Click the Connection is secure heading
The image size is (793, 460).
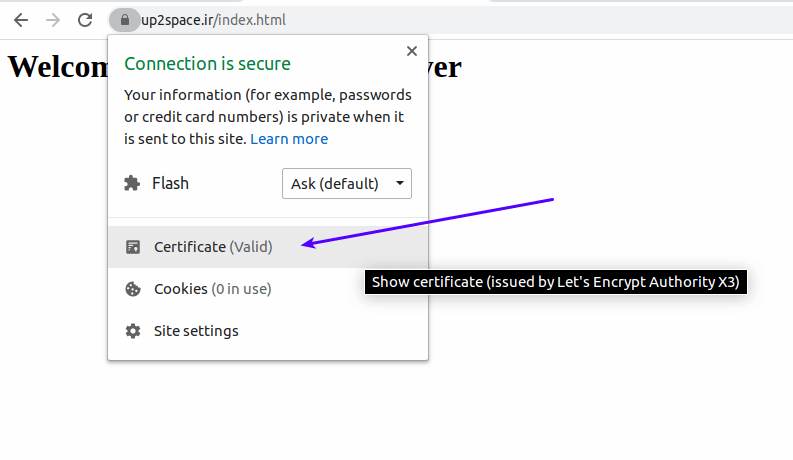pyautogui.click(x=207, y=64)
